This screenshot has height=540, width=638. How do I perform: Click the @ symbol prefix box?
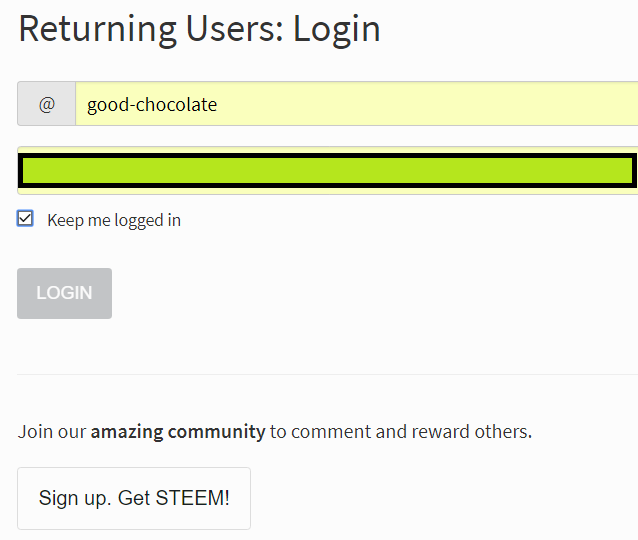46,104
